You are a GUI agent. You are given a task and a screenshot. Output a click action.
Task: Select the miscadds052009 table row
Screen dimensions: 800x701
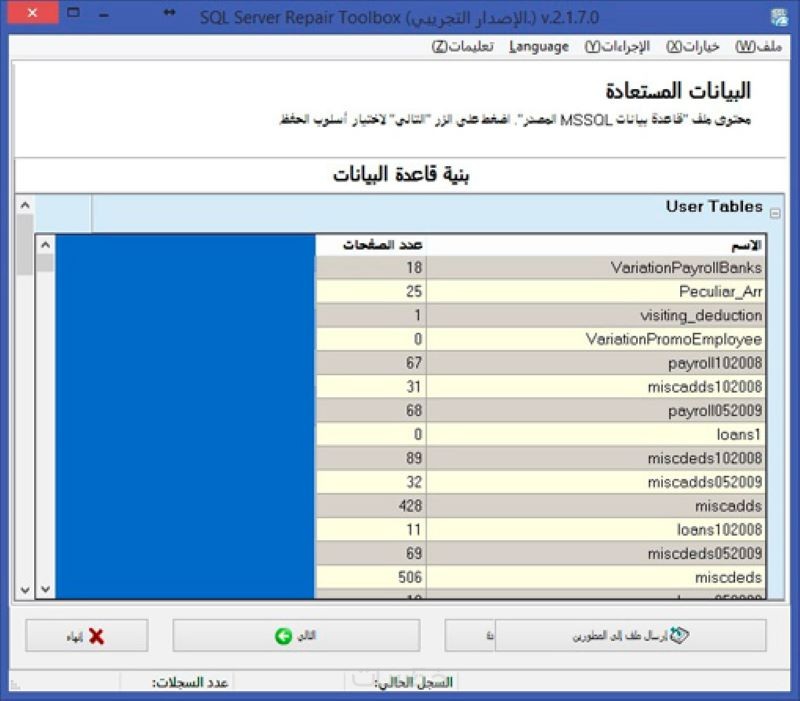[x=541, y=482]
